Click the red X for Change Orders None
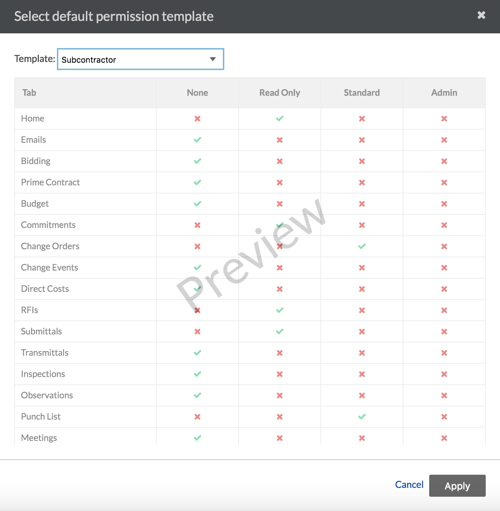 pos(197,246)
